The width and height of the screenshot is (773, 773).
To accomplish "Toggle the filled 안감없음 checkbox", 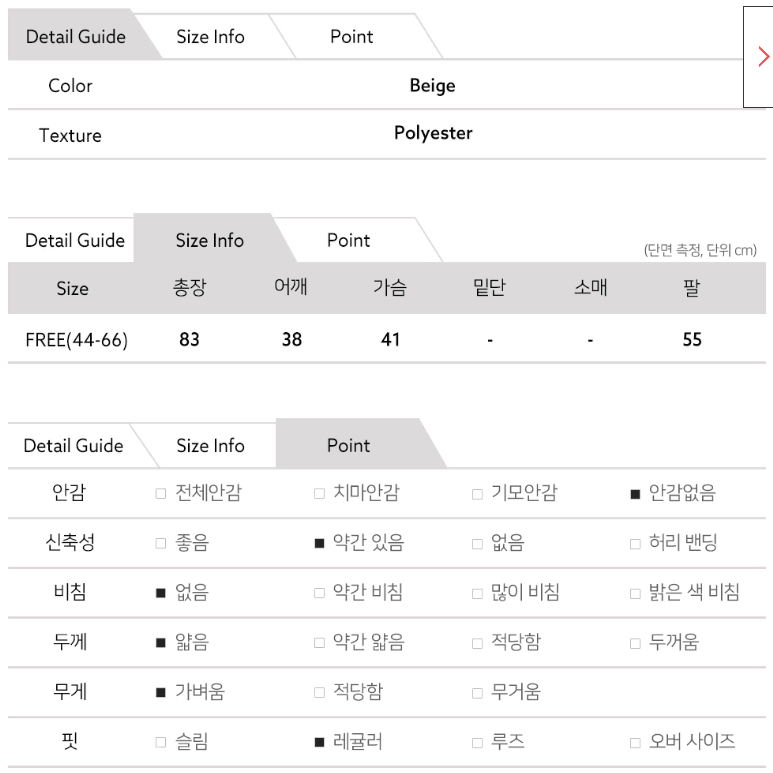I will (x=635, y=494).
